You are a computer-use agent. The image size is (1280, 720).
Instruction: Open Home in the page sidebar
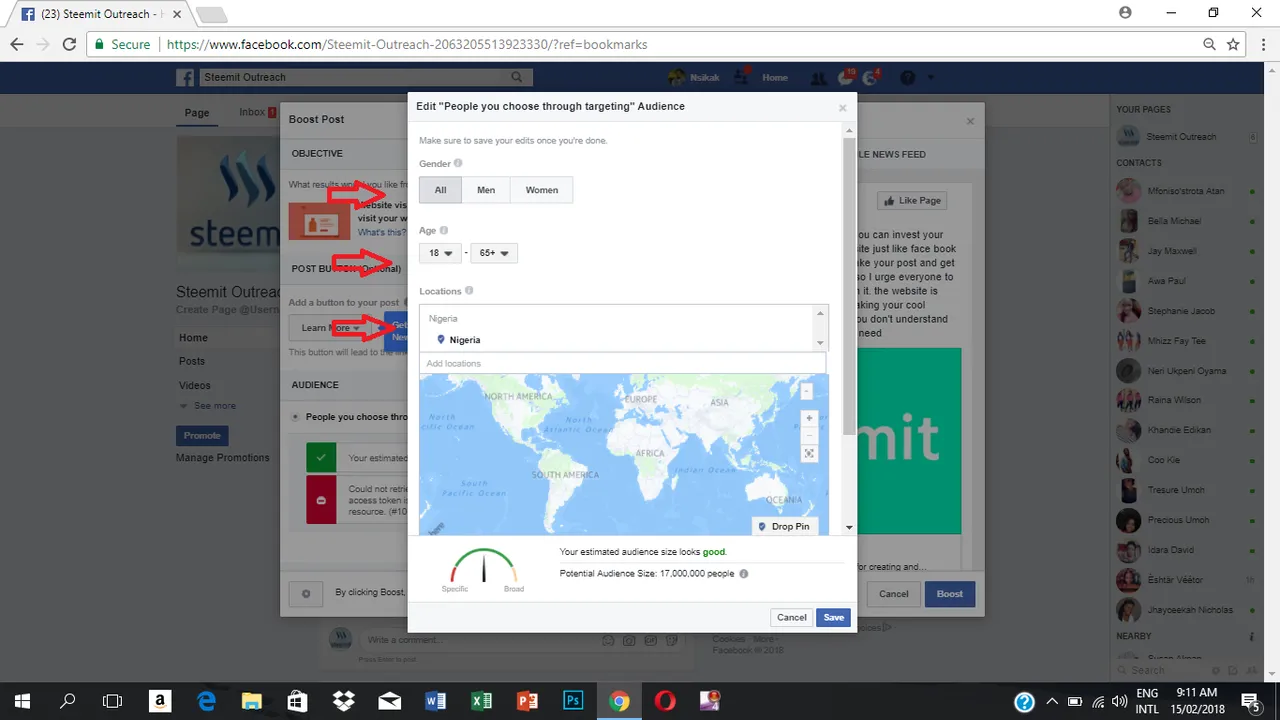(x=193, y=338)
